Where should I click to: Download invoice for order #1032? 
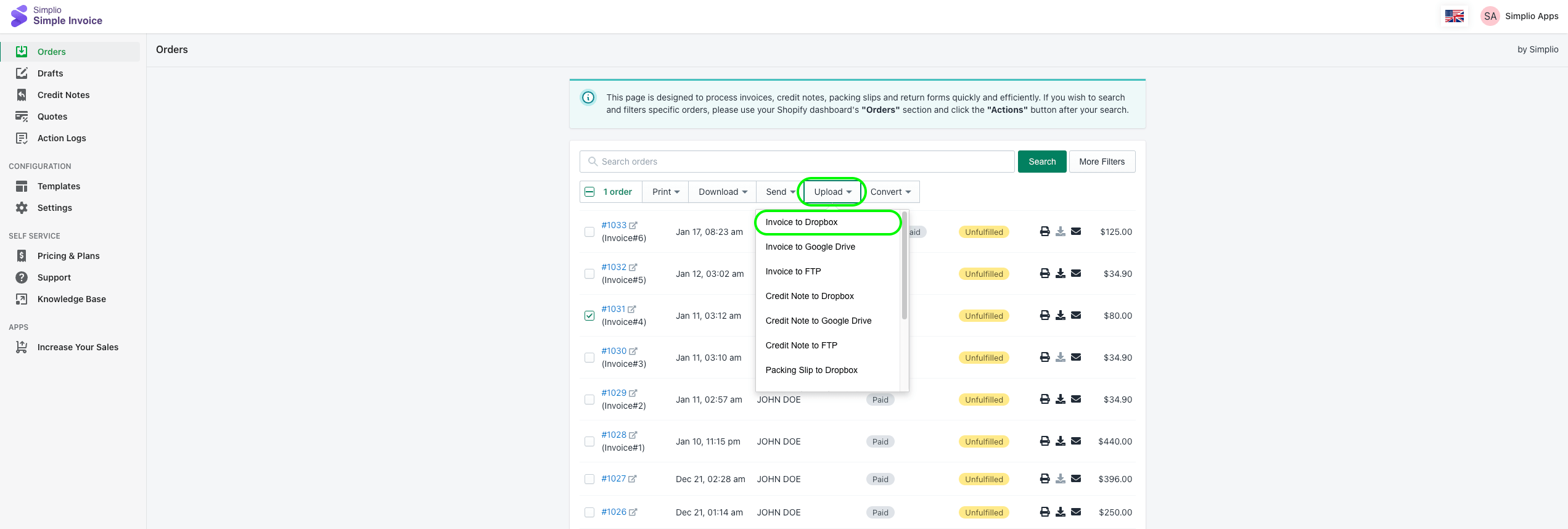(1061, 274)
